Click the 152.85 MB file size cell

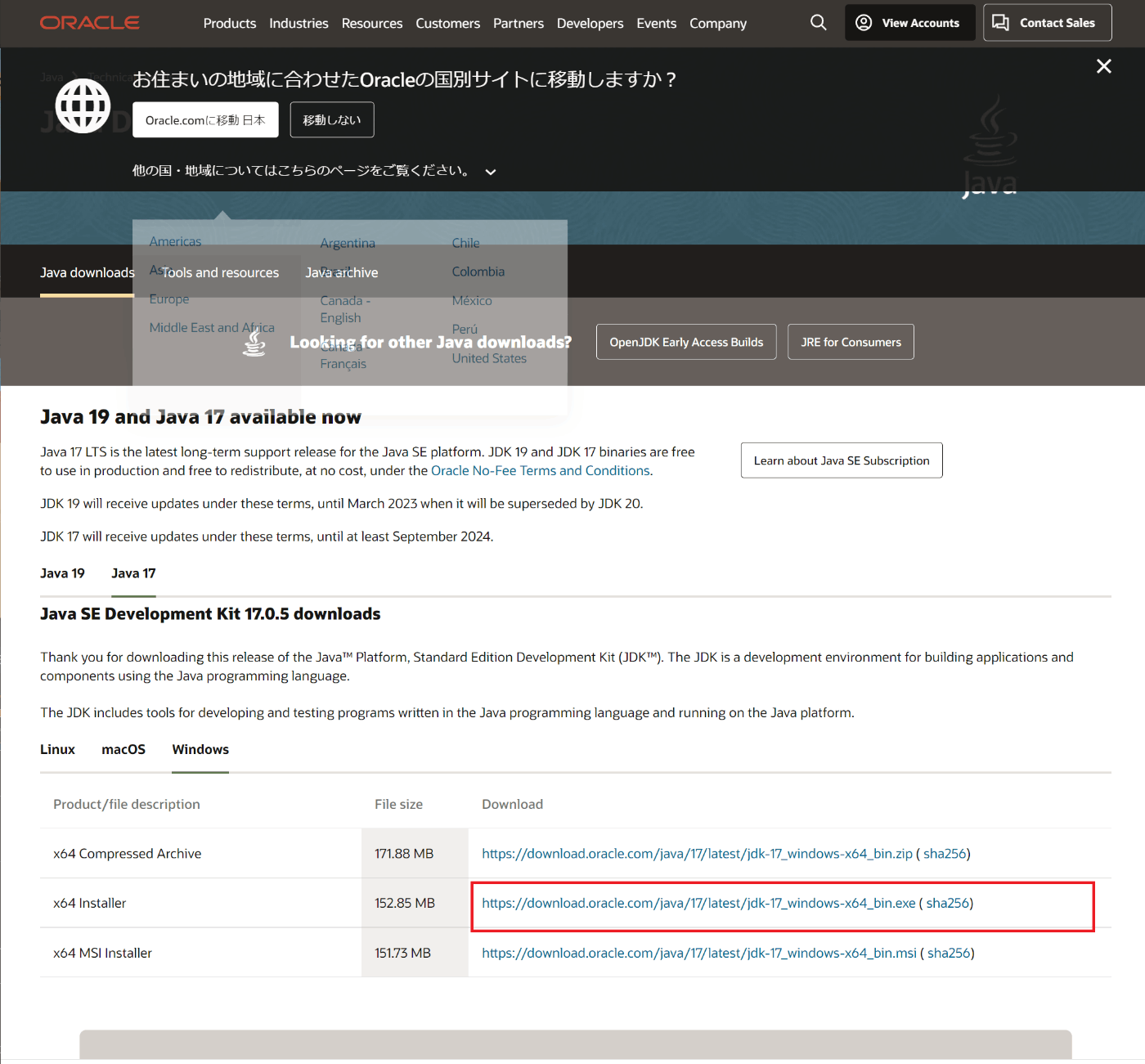(415, 903)
